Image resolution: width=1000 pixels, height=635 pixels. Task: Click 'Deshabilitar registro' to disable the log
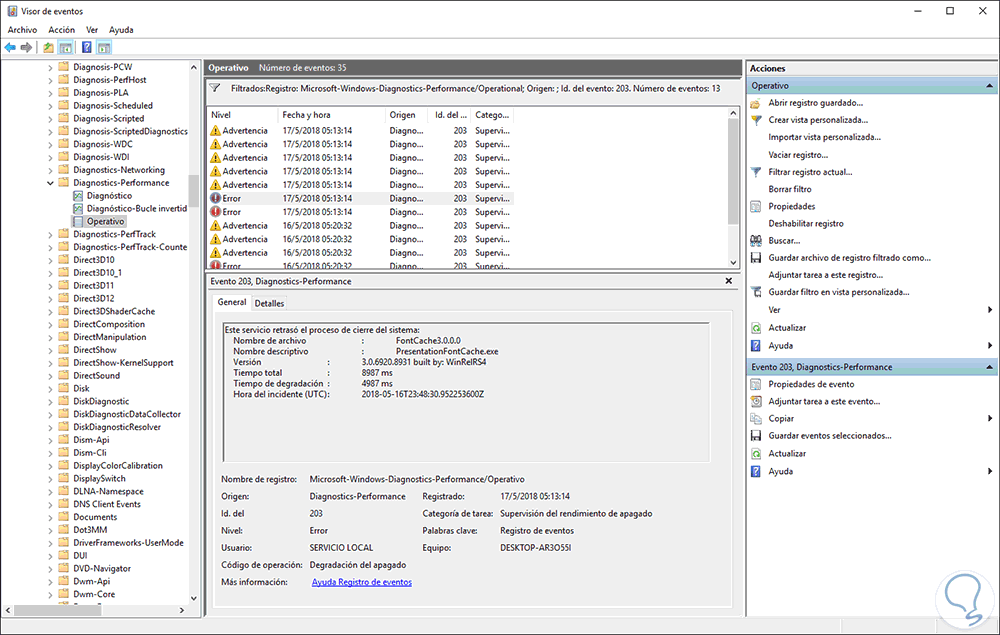pyautogui.click(x=805, y=224)
